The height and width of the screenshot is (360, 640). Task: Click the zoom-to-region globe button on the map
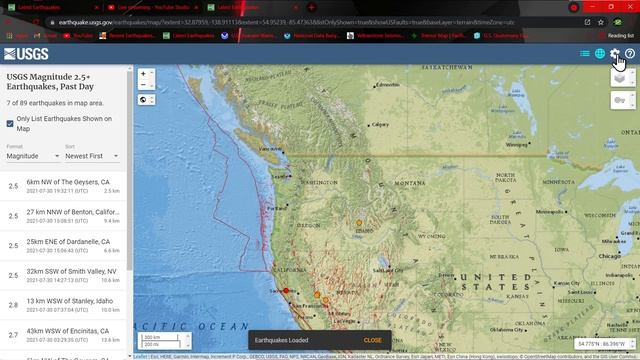click(x=143, y=100)
